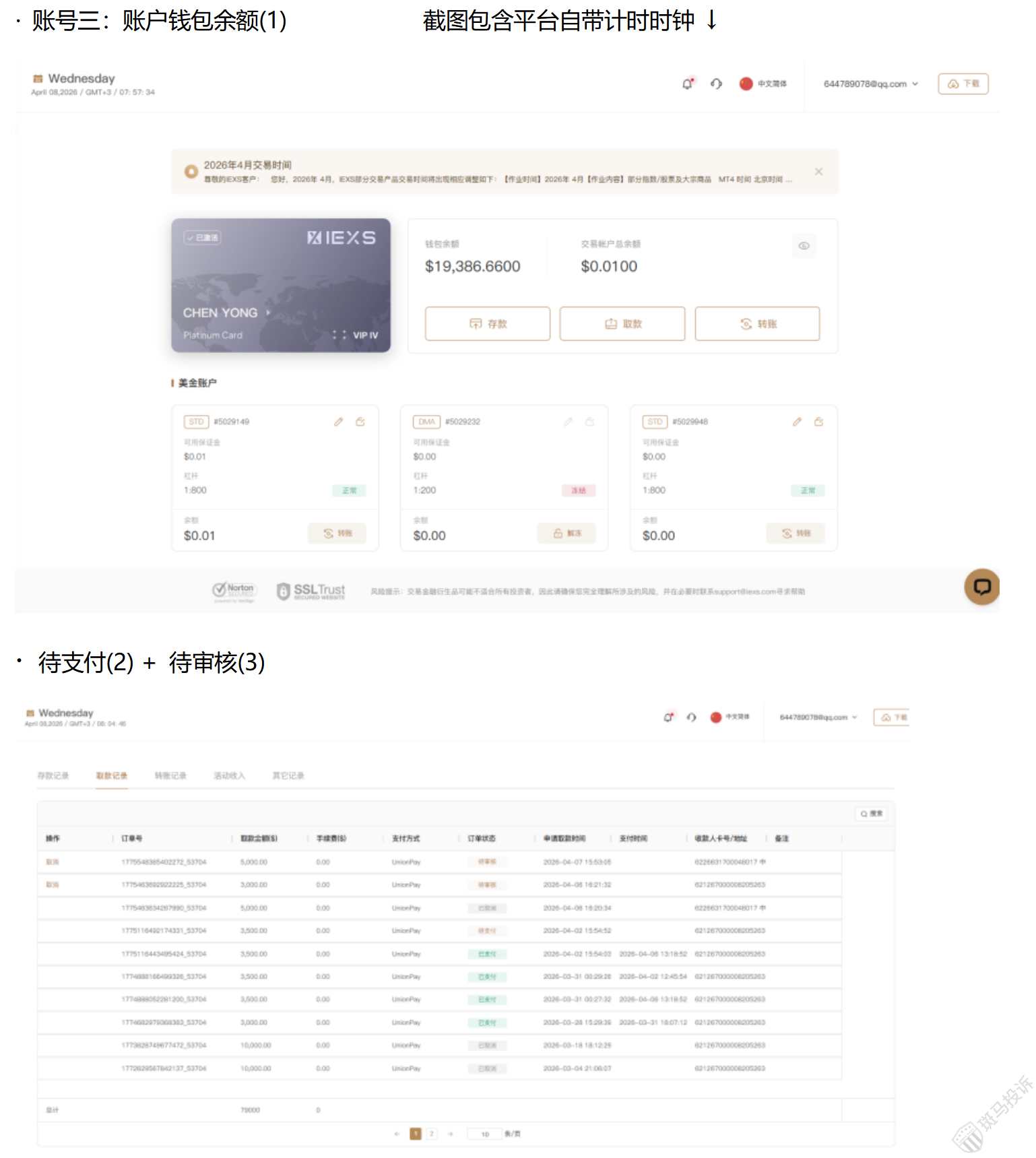
Task: Open the CHEN YONG Platinum Card
Action: [x=281, y=285]
